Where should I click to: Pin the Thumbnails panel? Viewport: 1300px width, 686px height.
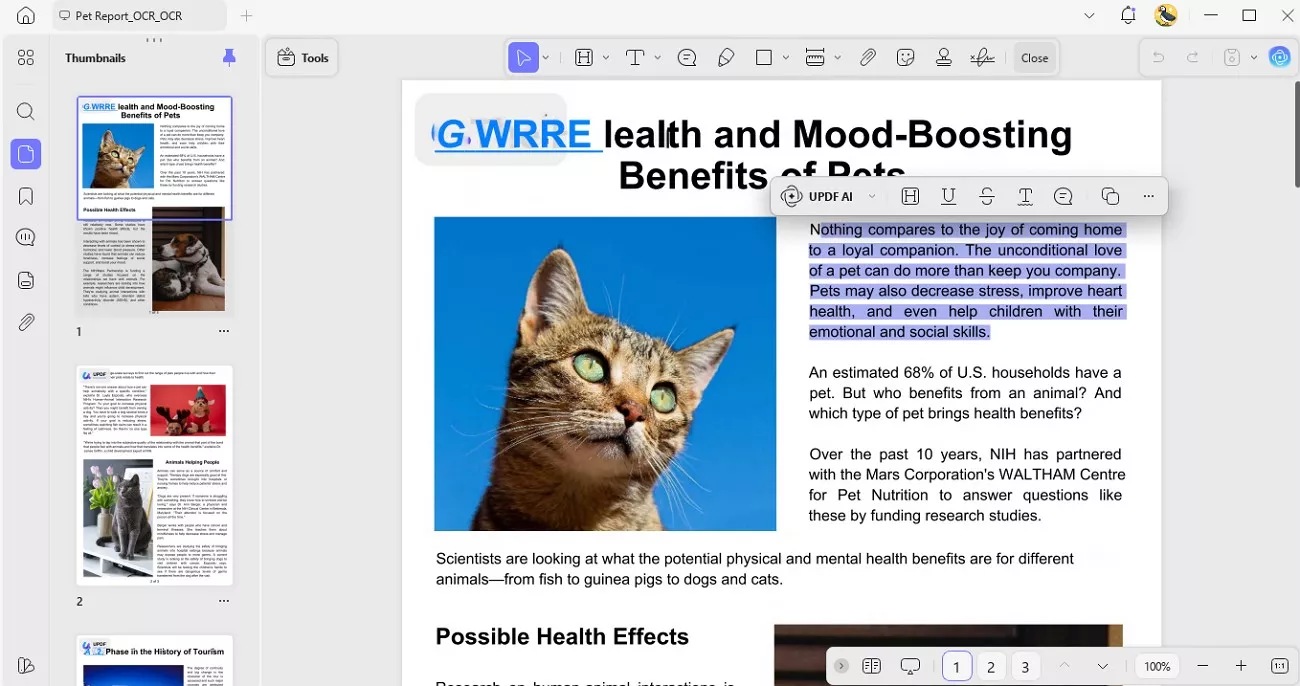point(229,58)
